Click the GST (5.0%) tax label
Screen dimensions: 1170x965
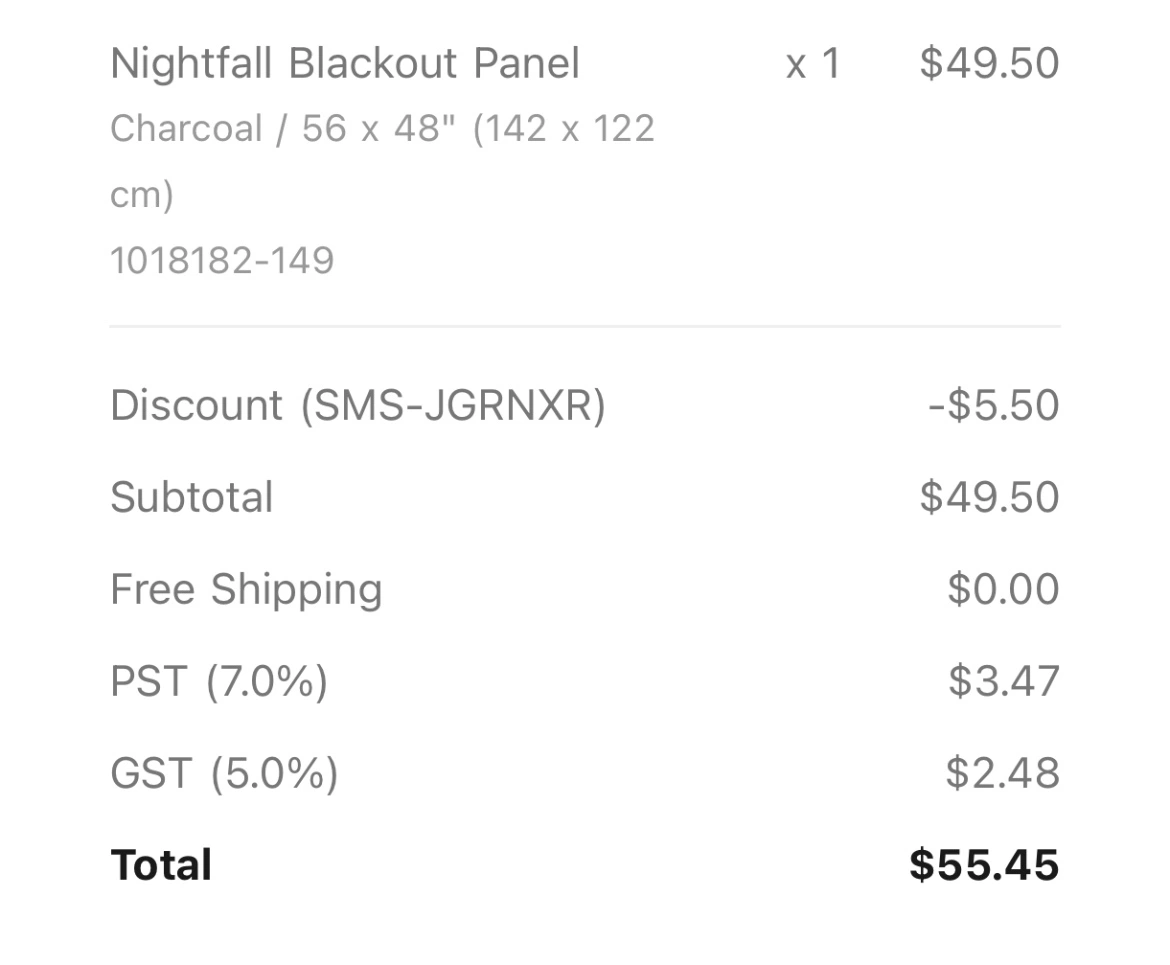coord(224,773)
